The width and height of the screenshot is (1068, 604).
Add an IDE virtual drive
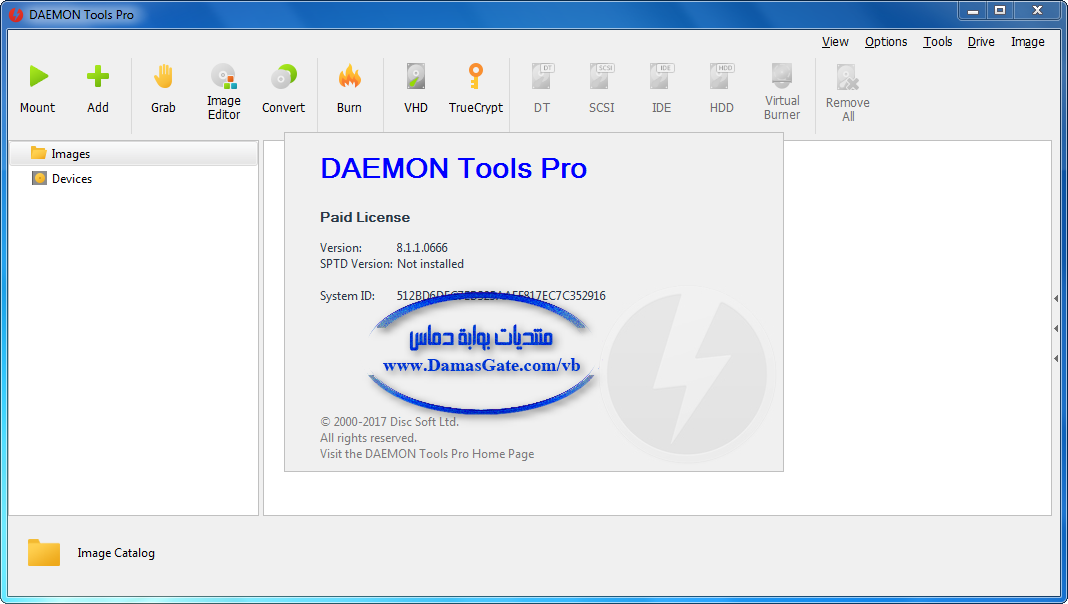(661, 76)
